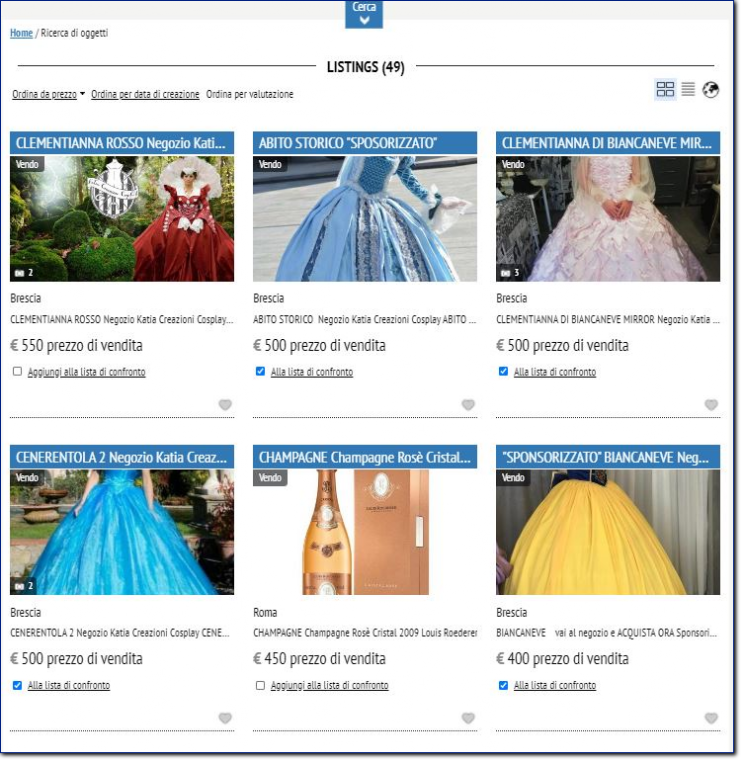Like the Cenerentola 2 listing heart
Screen dimensions: 743x762
(x=225, y=718)
